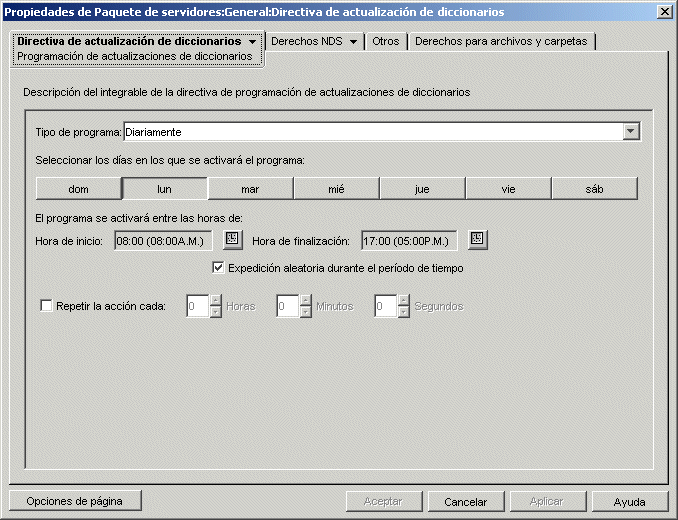
Task: Click the Hora de inicio time field
Action: coord(163,241)
